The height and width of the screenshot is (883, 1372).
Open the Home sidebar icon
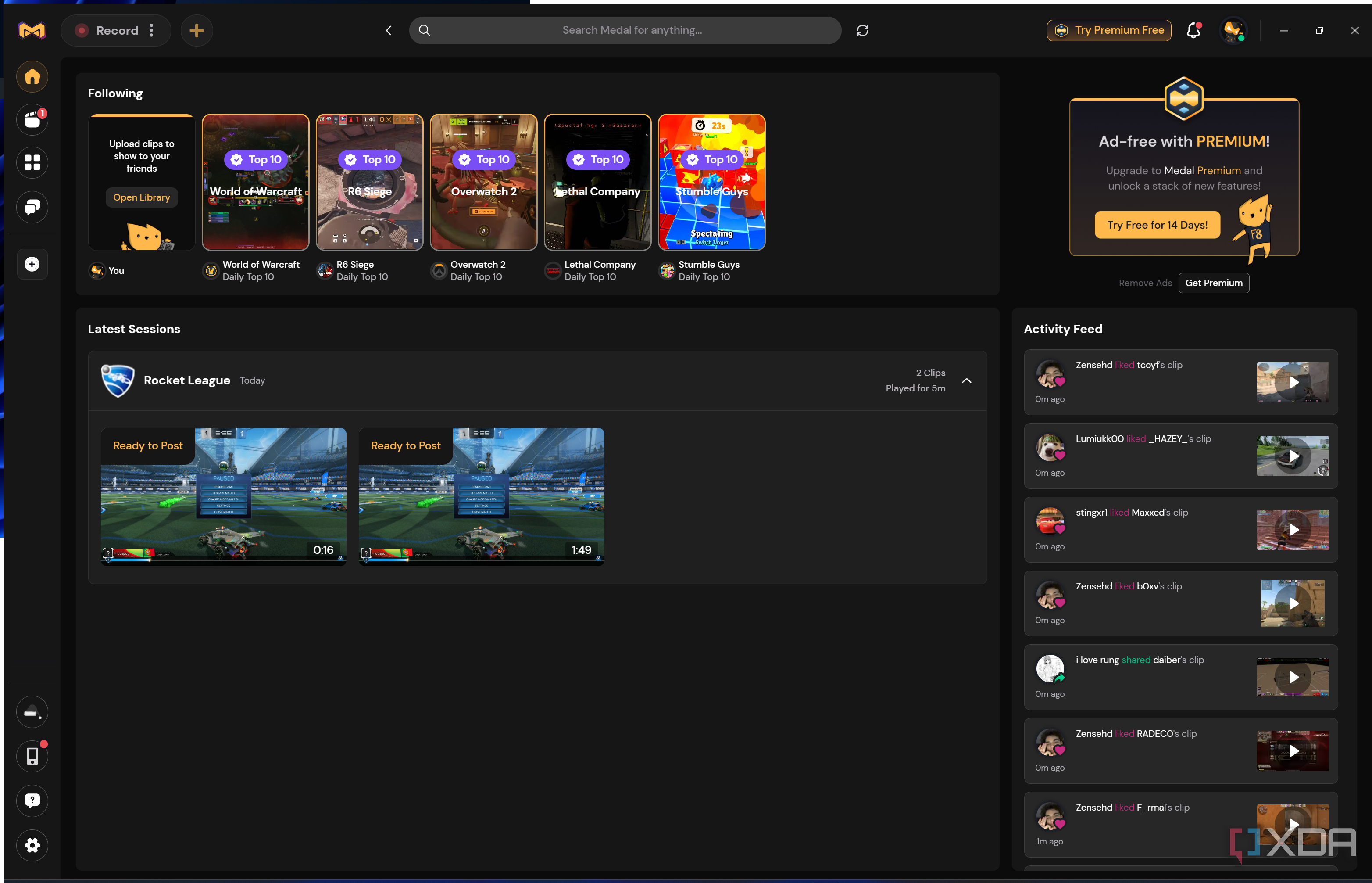32,77
